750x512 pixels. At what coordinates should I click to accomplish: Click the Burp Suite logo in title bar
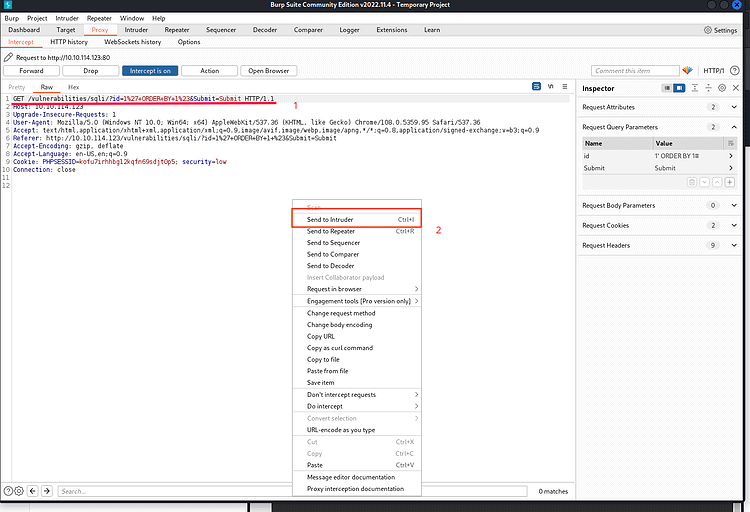7,5
